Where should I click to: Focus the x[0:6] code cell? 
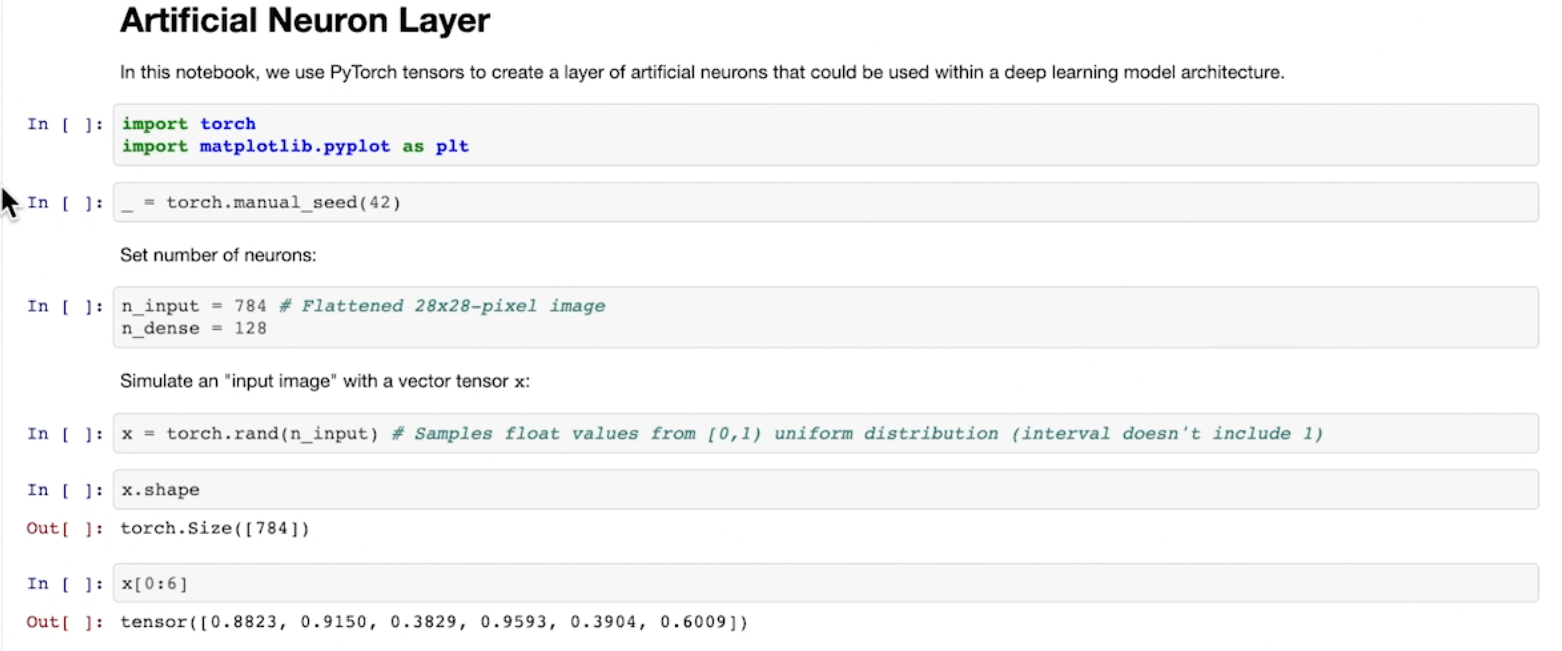point(824,583)
